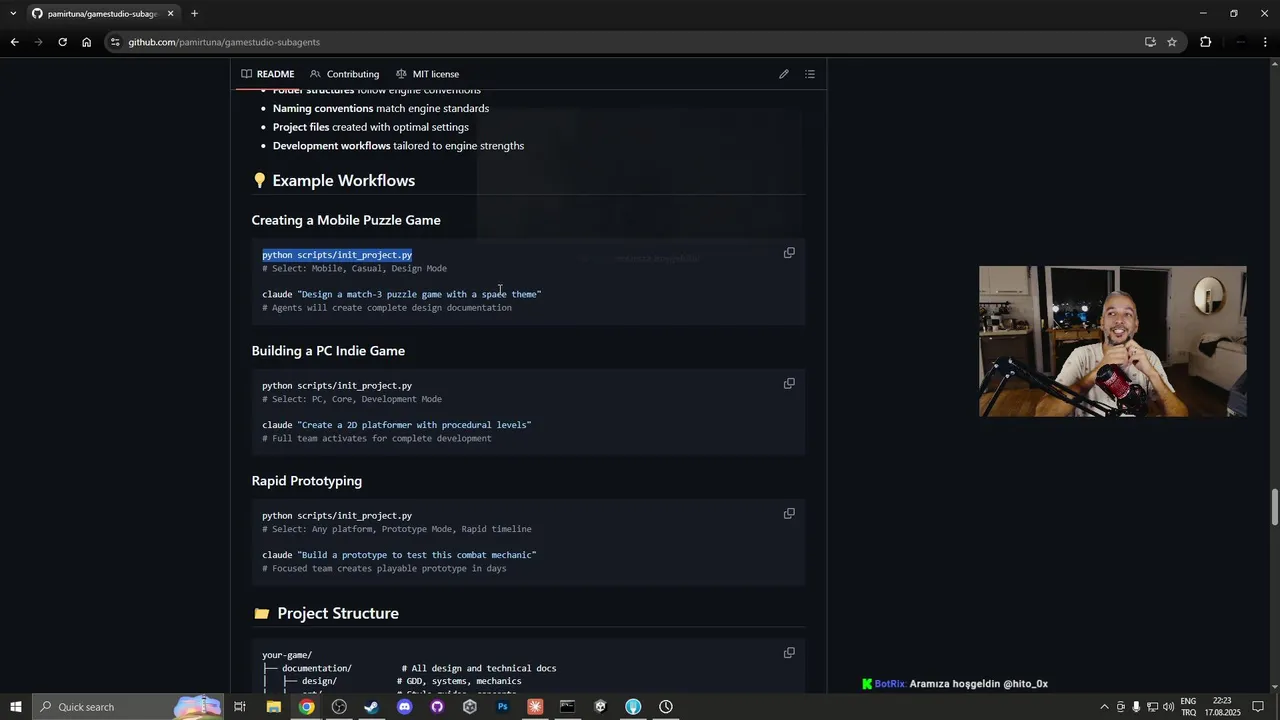Screen dimensions: 1280x720
Task: Open the notification center
Action: [1259, 707]
